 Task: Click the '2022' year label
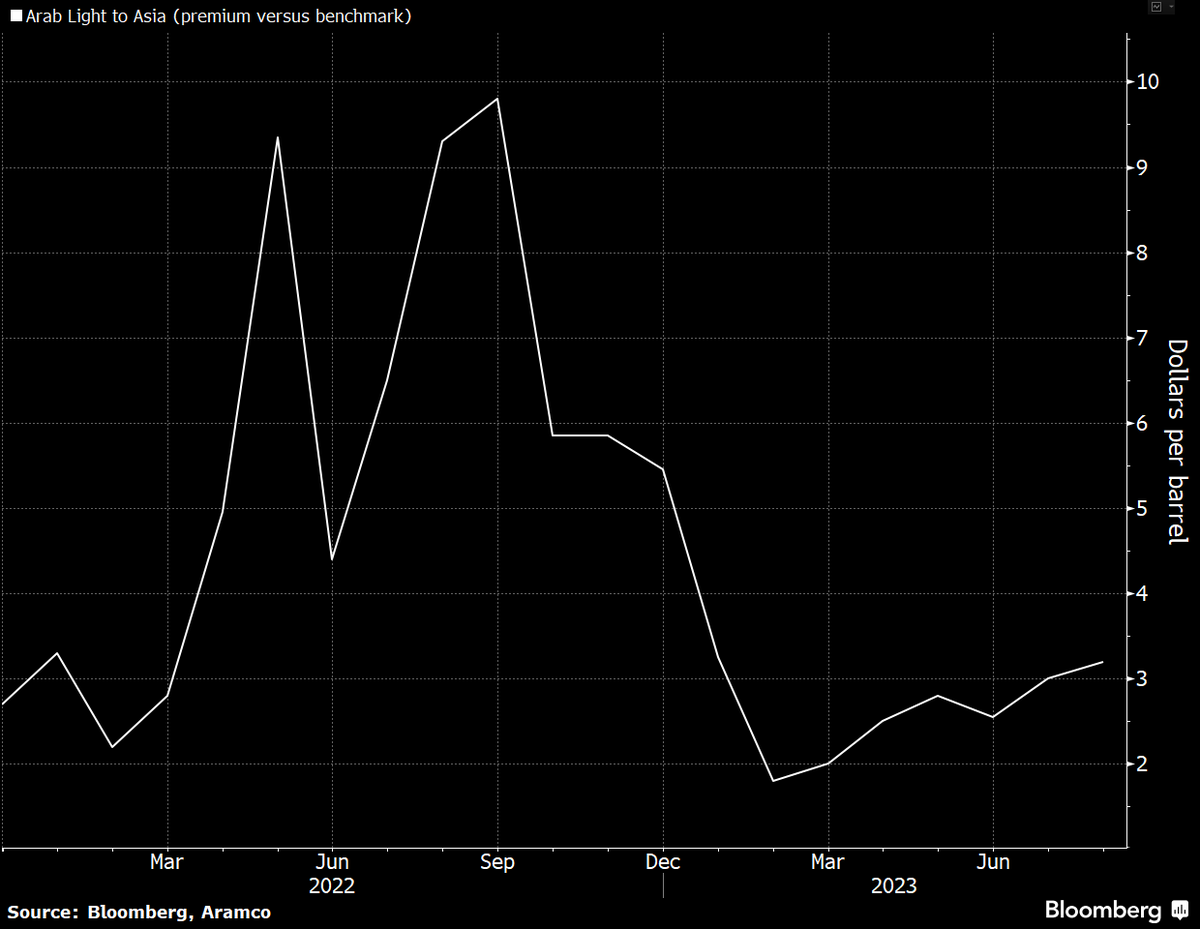tap(331, 886)
